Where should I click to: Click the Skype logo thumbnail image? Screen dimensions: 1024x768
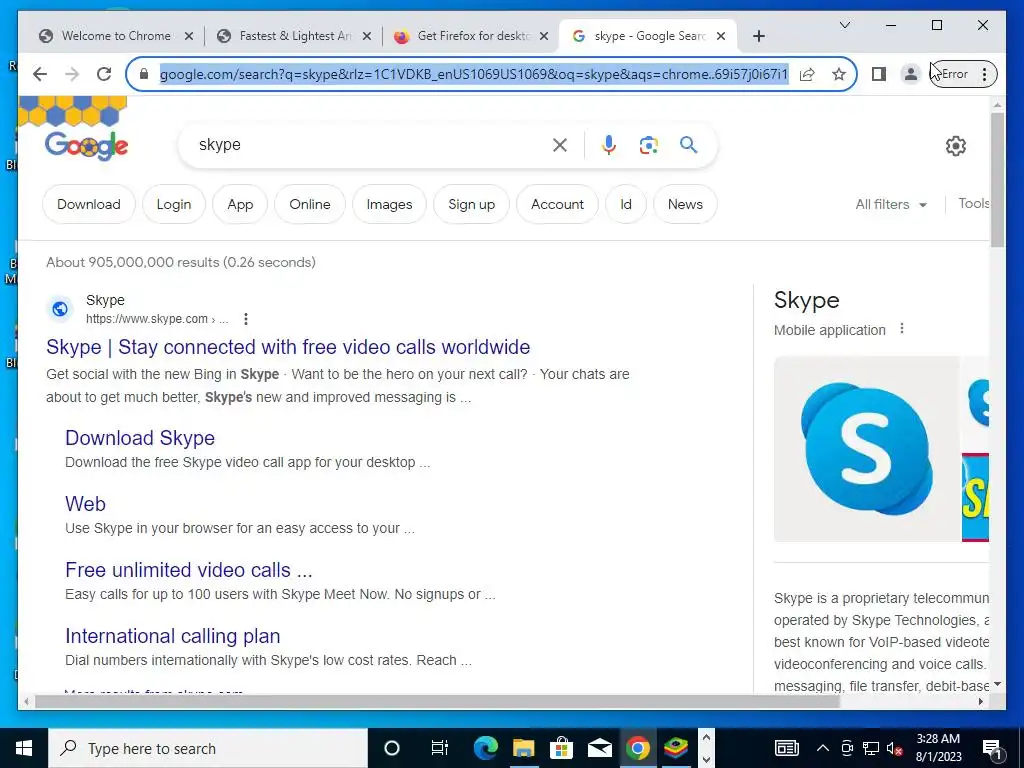click(x=866, y=449)
